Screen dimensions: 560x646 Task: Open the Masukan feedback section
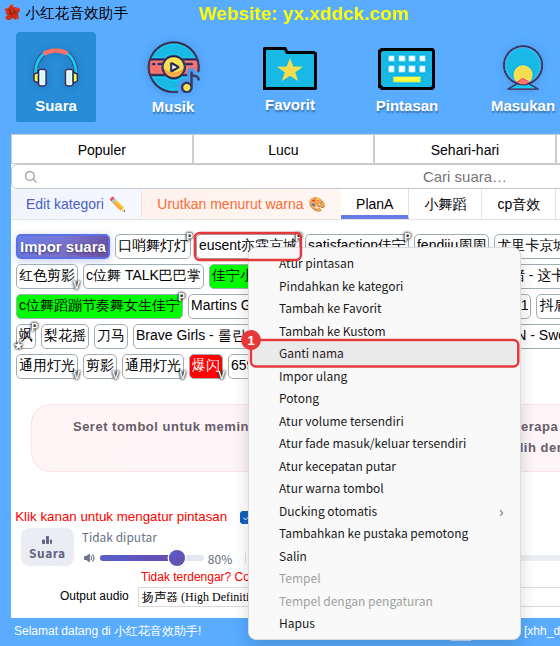click(523, 80)
